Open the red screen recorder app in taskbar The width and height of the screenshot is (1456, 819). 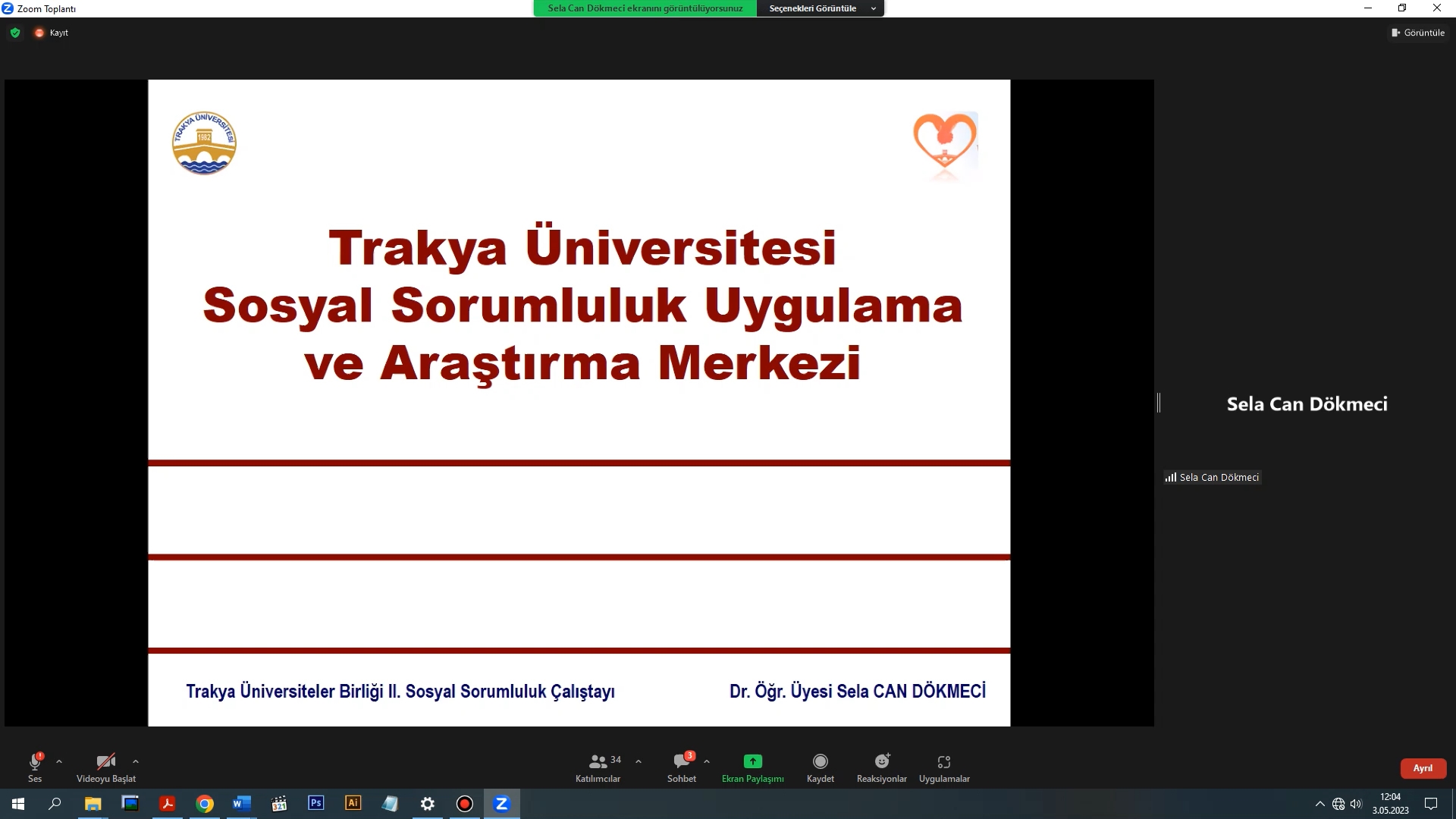[x=465, y=804]
